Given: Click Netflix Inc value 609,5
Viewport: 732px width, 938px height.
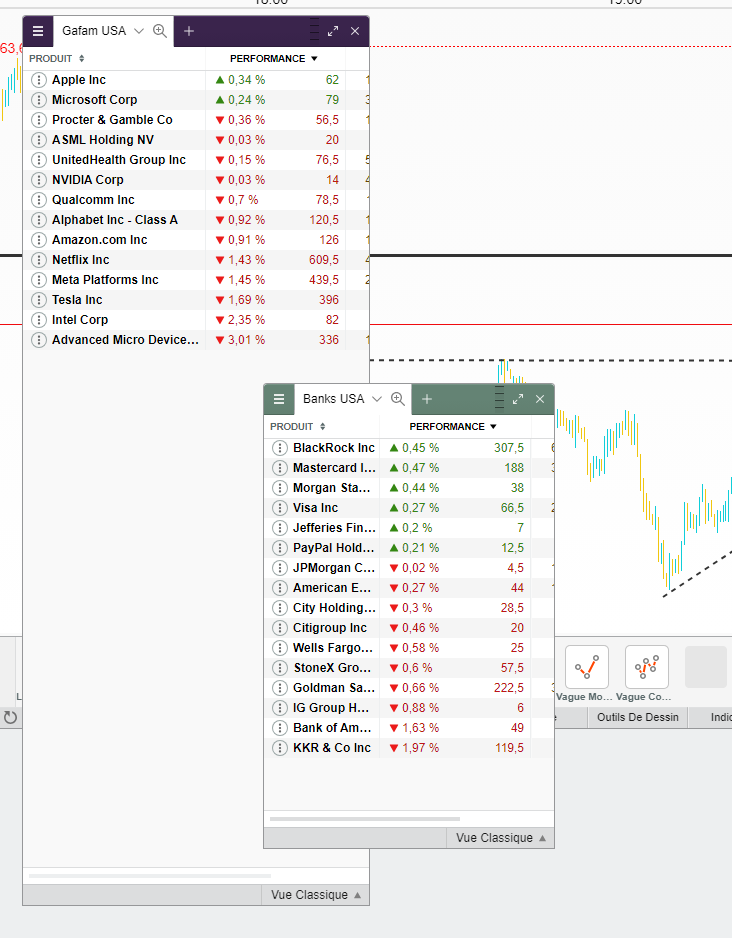Looking at the screenshot, I should pyautogui.click(x=324, y=260).
